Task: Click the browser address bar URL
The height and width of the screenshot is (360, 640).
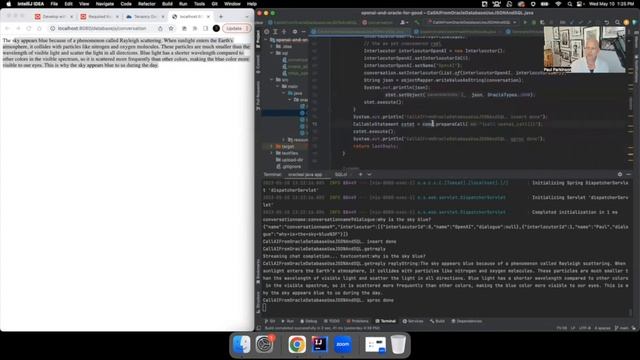Action: [102, 28]
